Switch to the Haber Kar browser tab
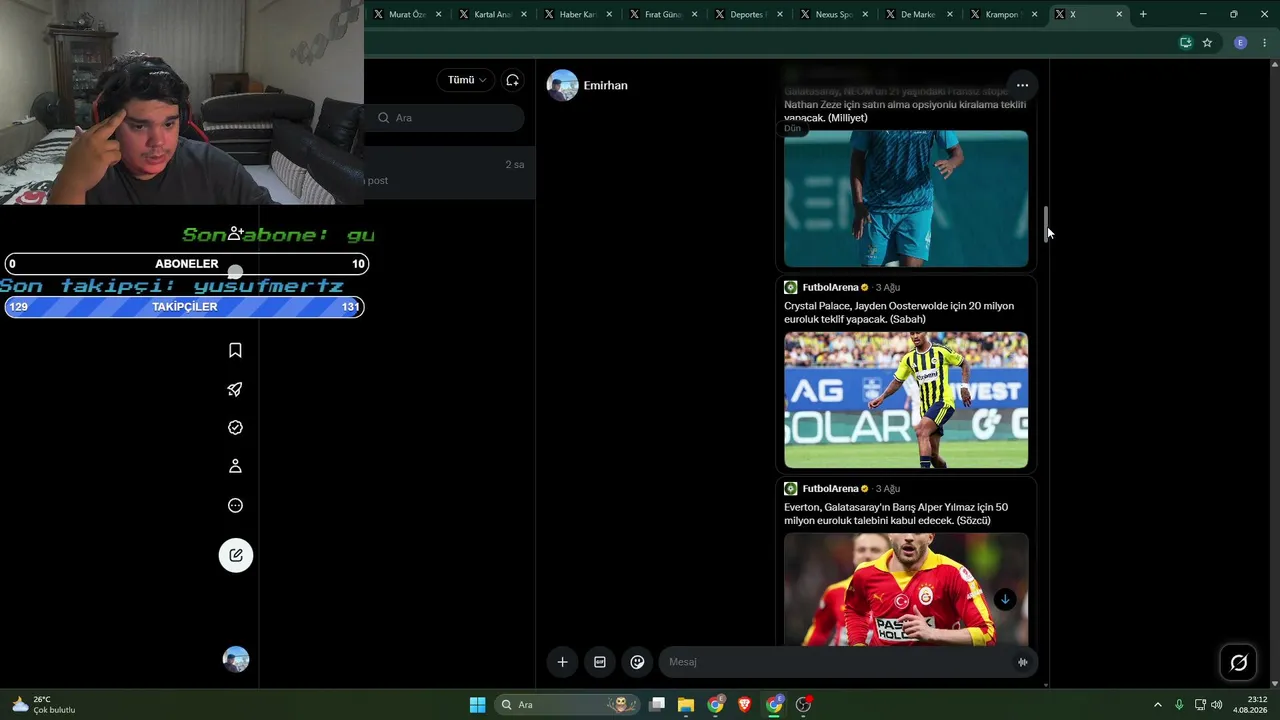Image resolution: width=1280 pixels, height=720 pixels. pyautogui.click(x=578, y=14)
